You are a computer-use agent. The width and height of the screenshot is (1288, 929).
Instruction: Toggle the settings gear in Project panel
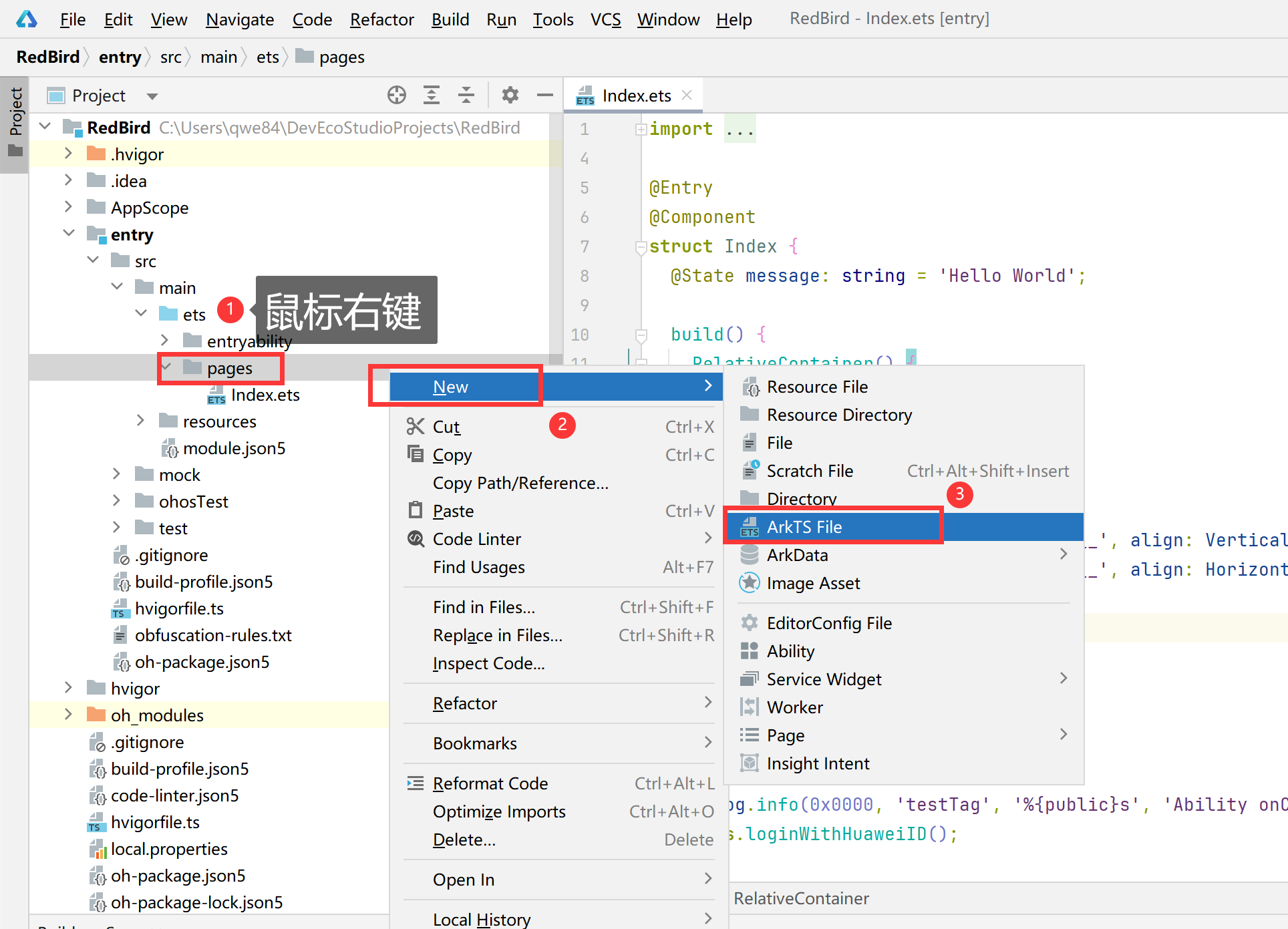pyautogui.click(x=510, y=94)
